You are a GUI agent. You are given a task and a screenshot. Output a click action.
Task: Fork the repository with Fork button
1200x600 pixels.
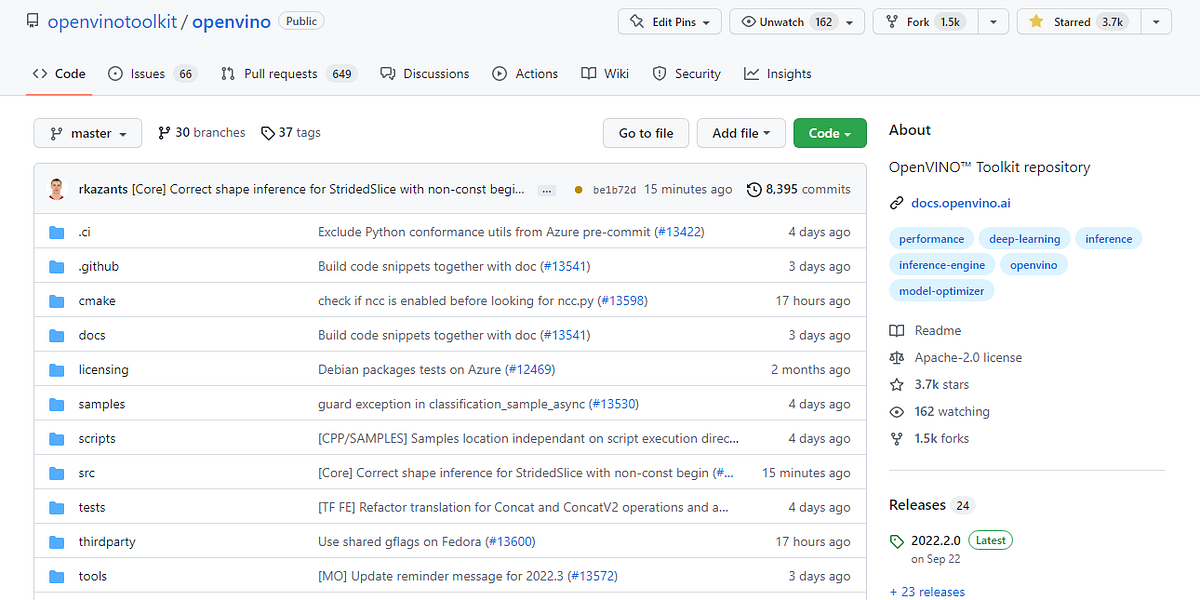pos(925,22)
